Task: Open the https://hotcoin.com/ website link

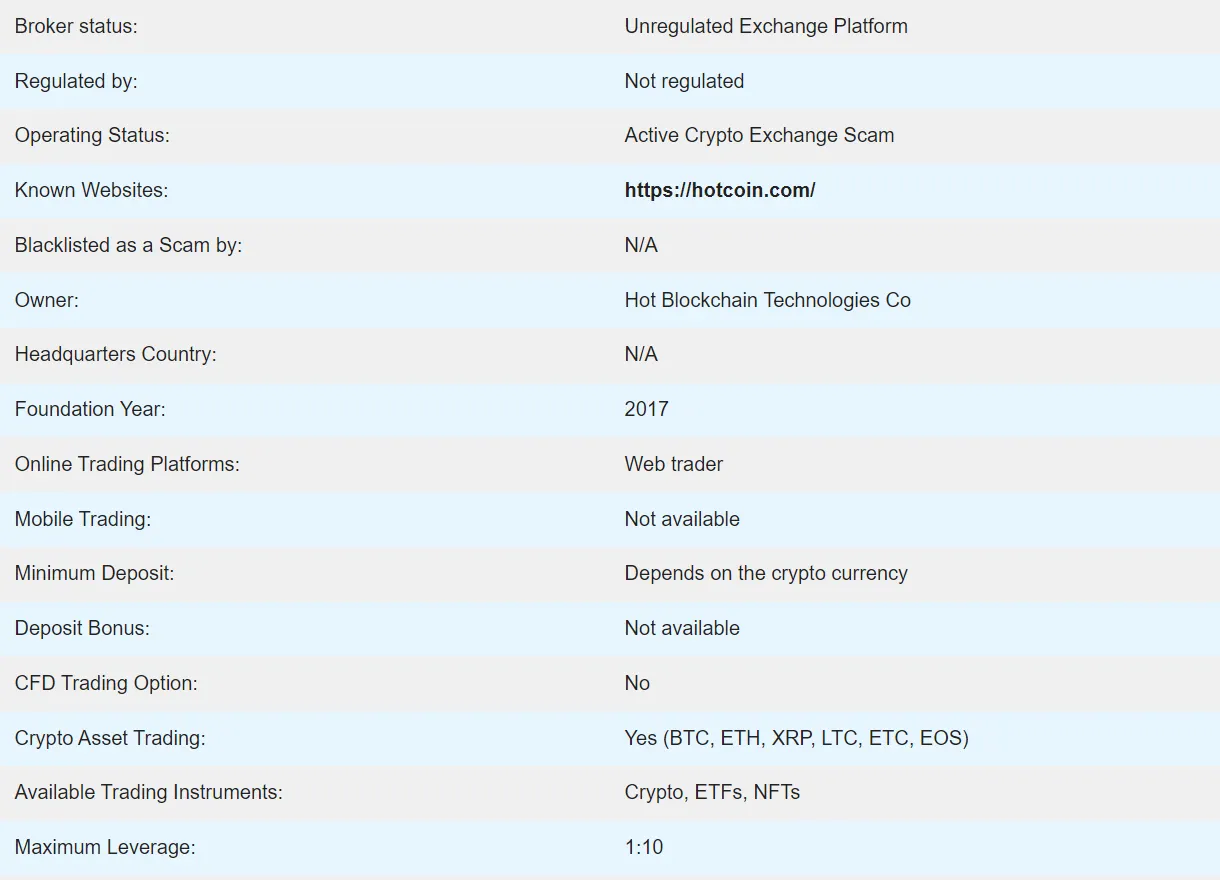Action: click(720, 190)
